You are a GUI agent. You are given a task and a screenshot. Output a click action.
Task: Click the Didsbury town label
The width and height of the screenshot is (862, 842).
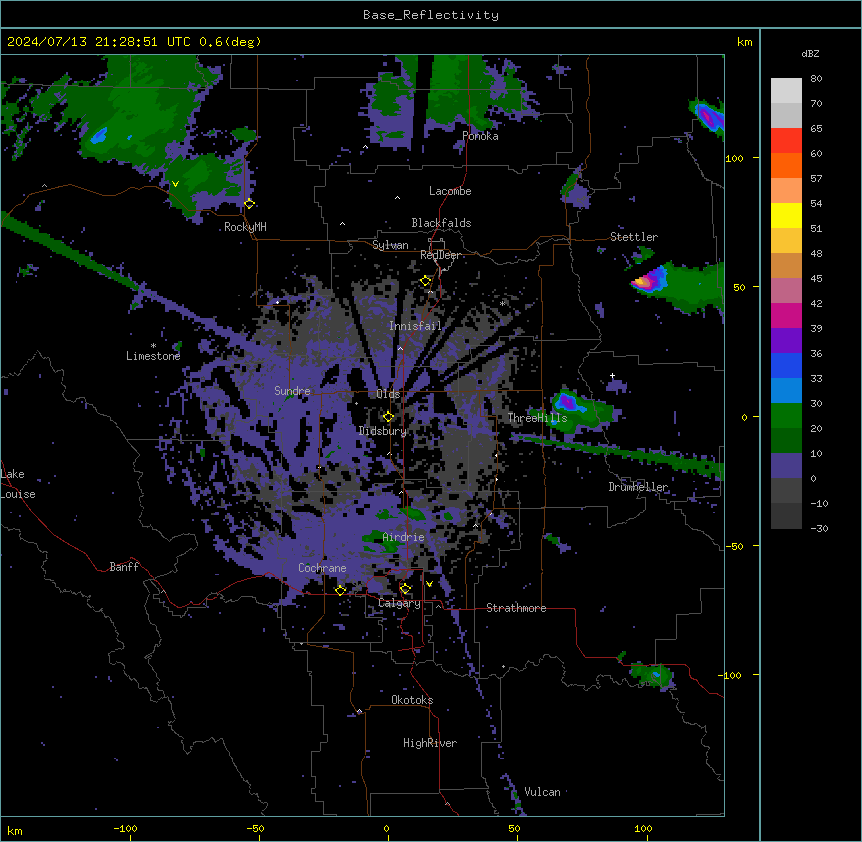(383, 431)
